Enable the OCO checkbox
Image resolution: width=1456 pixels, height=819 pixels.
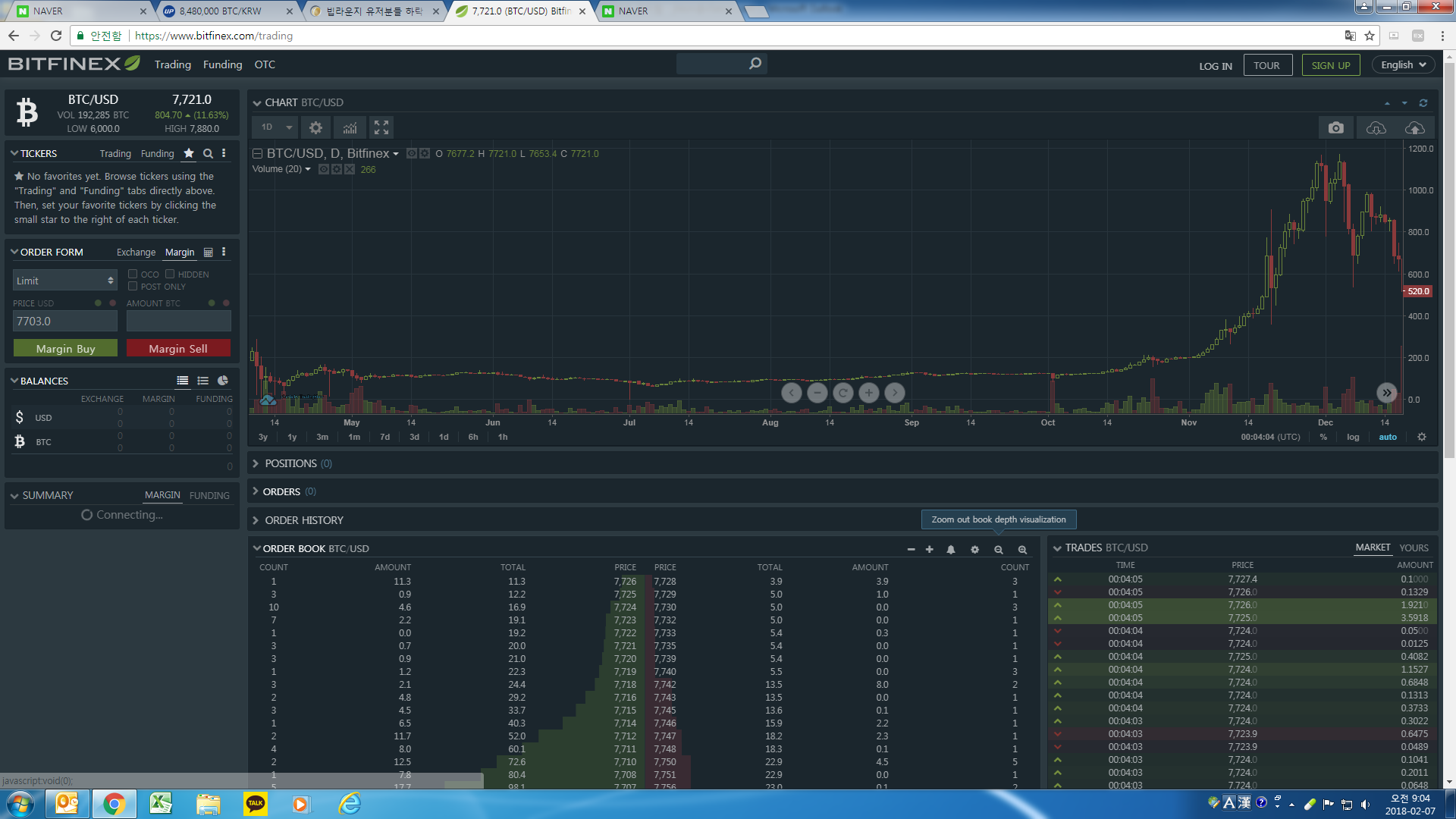click(x=133, y=274)
